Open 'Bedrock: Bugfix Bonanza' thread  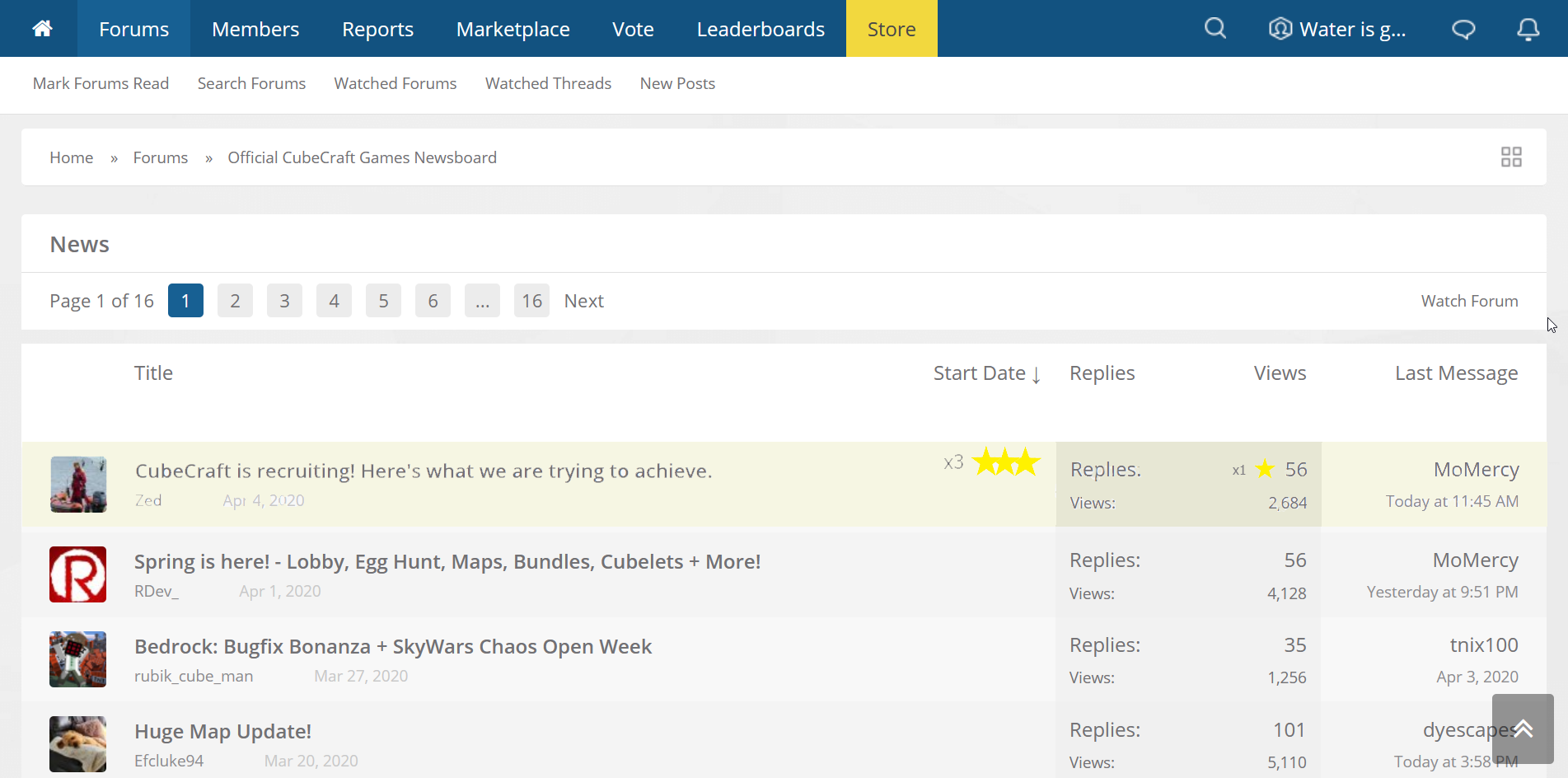click(393, 646)
